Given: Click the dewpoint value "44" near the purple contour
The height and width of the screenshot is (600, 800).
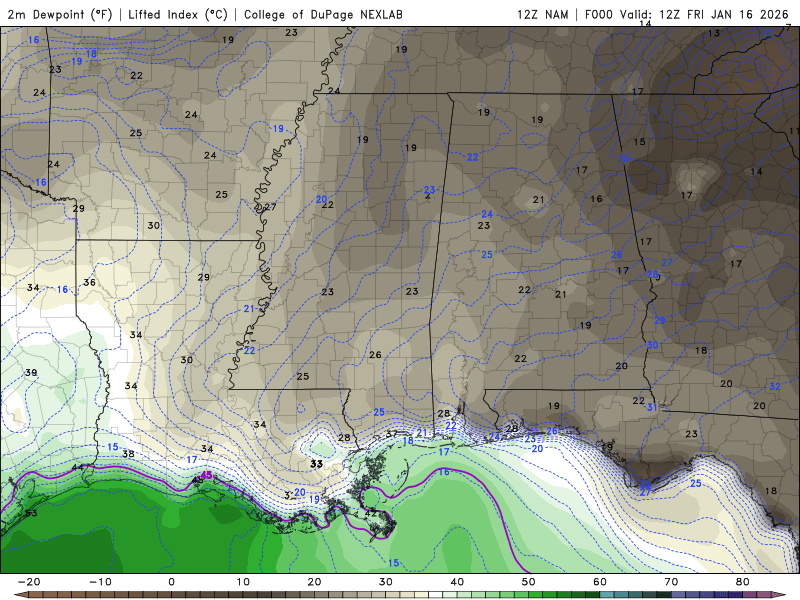Looking at the screenshot, I should (78, 467).
